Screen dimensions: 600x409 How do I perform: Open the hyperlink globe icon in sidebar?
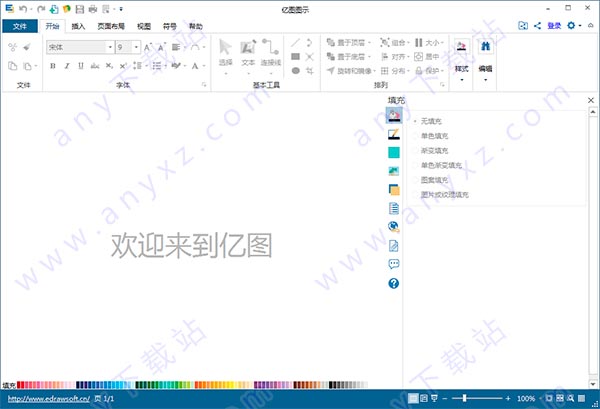coord(394,226)
